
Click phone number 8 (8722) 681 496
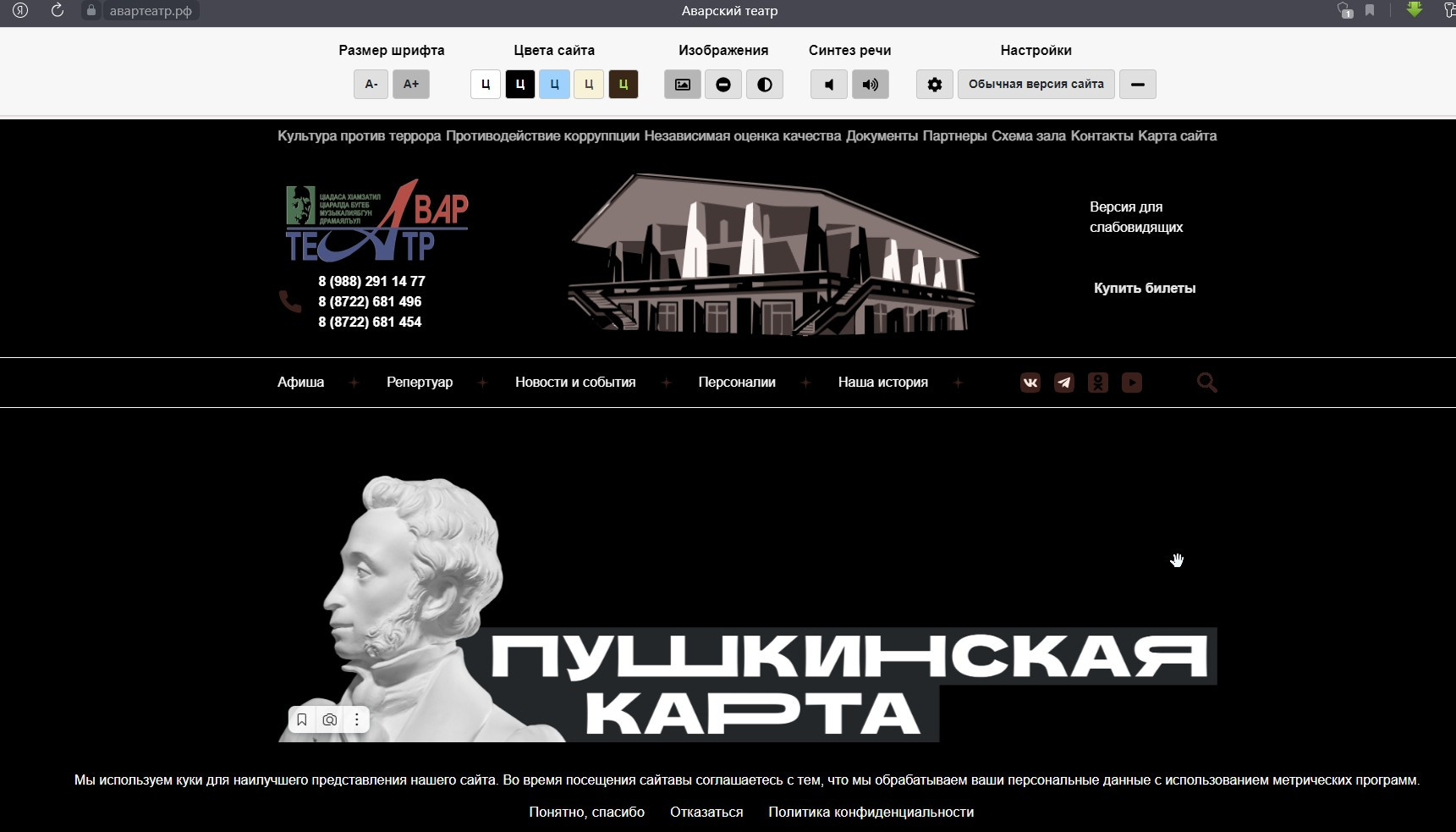(370, 301)
